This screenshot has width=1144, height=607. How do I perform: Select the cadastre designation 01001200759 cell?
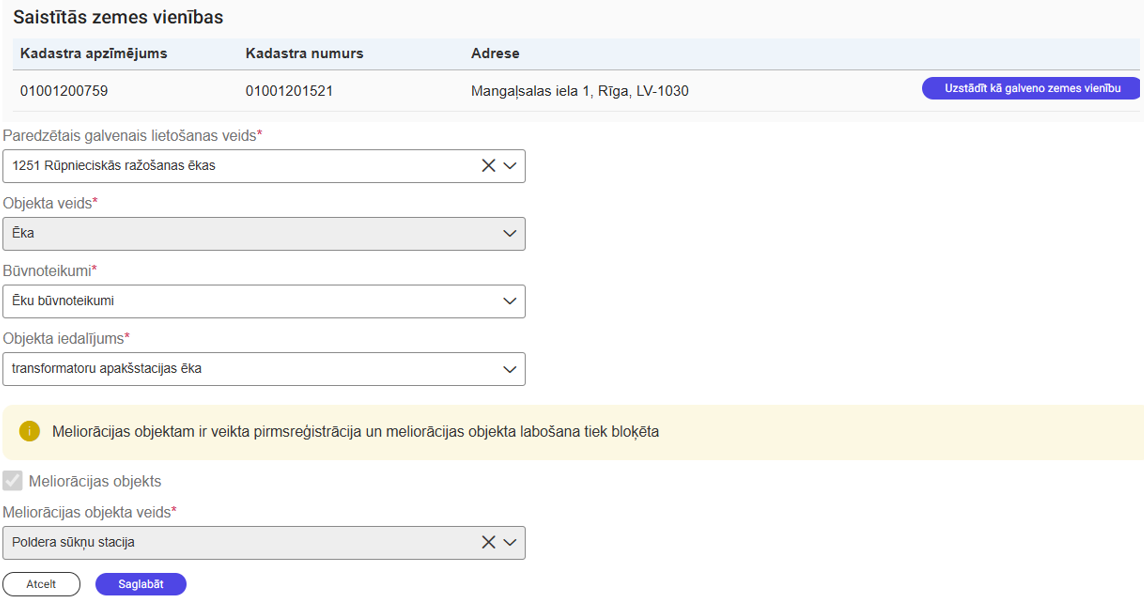(64, 91)
